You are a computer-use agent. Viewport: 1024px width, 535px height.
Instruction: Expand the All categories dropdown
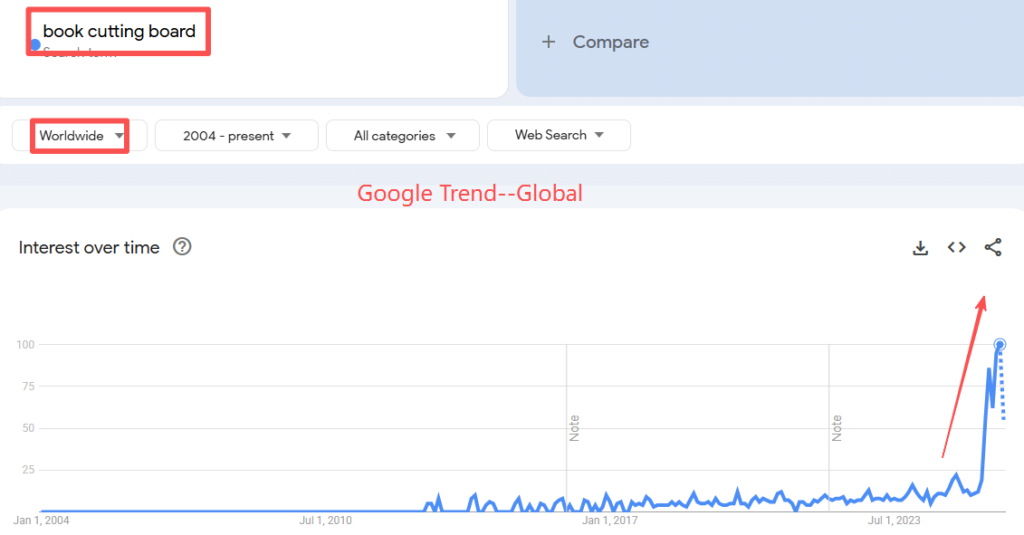[x=403, y=136]
